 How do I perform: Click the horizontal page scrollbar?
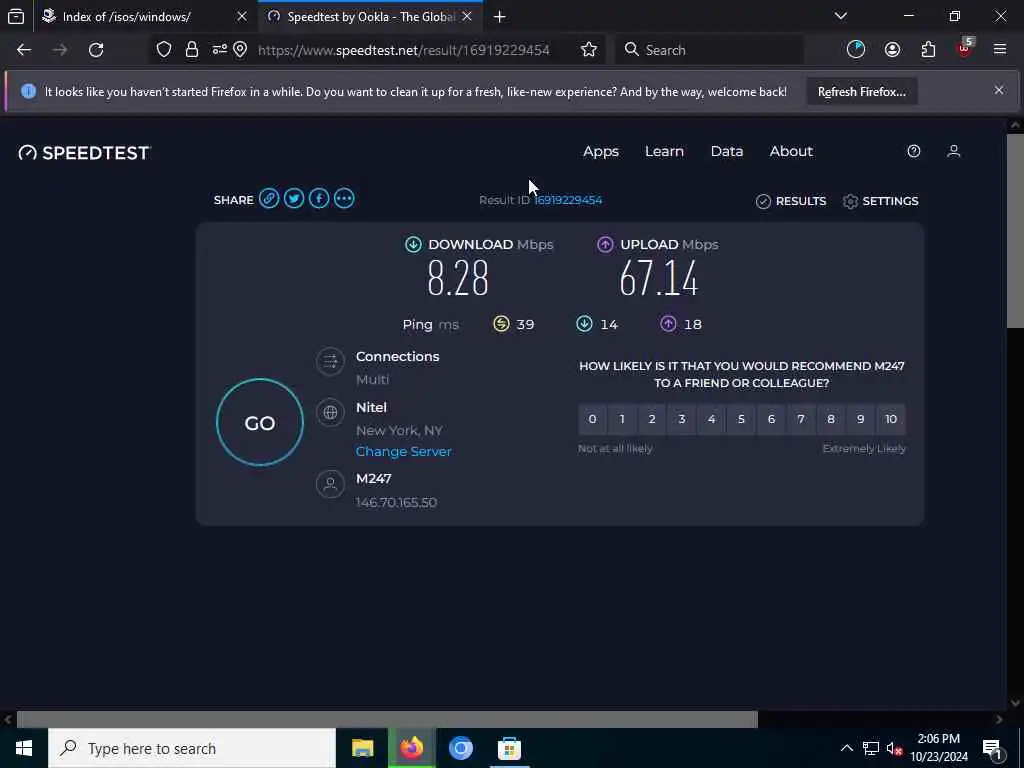387,719
